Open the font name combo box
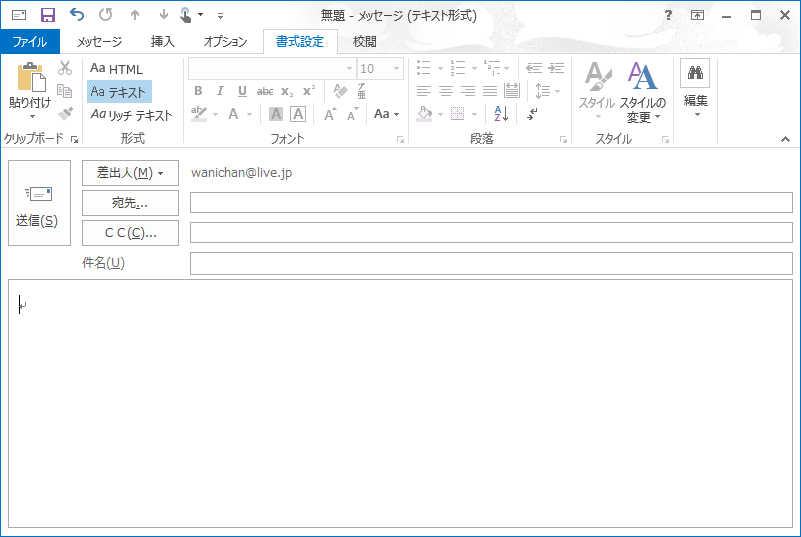The height and width of the screenshot is (537, 801). coord(272,68)
